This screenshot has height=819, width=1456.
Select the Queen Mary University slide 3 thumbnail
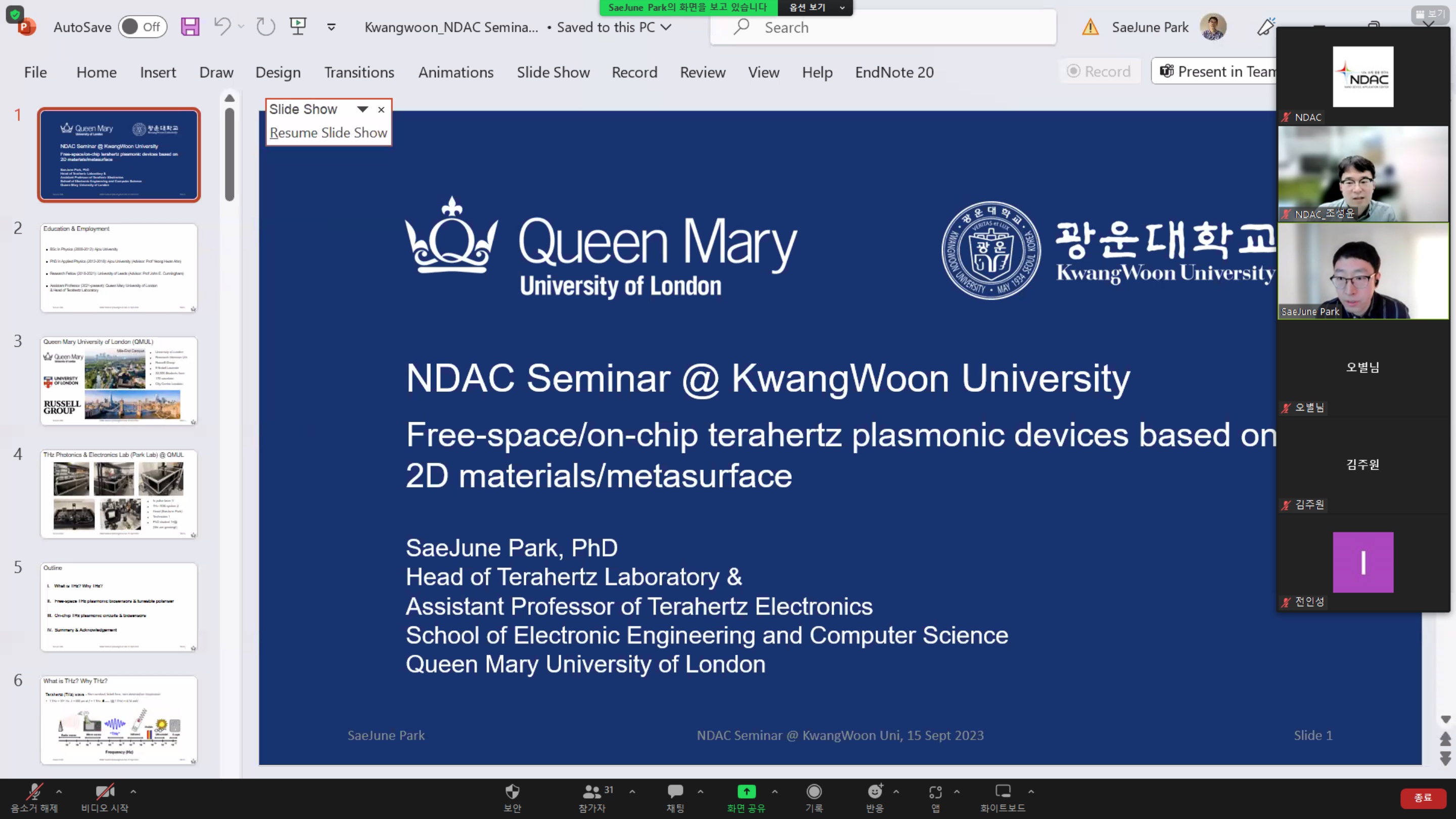[x=119, y=381]
